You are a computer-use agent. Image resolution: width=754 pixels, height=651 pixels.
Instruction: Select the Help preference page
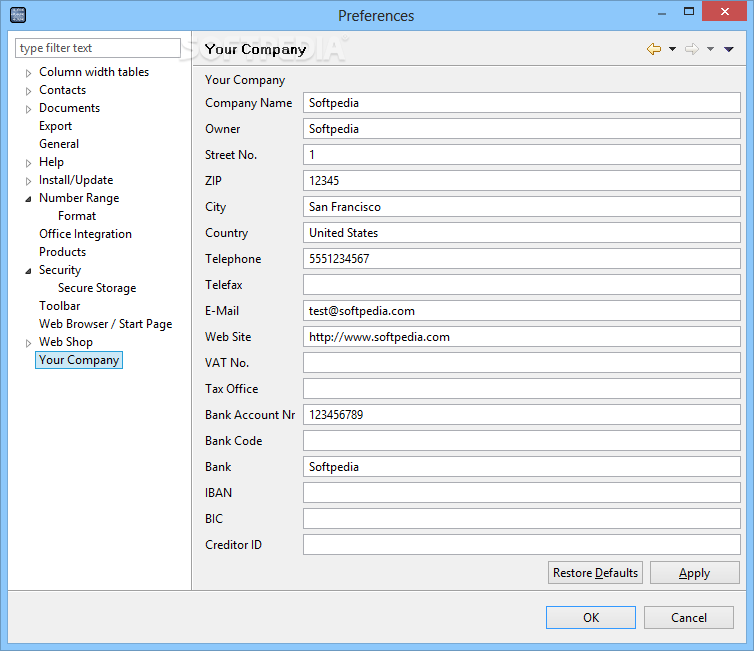point(51,162)
